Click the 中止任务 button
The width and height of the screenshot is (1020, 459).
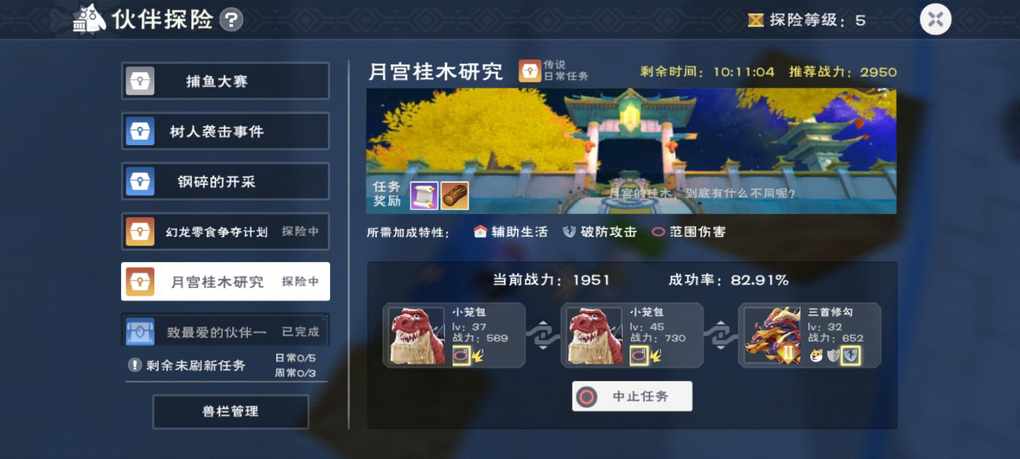point(632,396)
